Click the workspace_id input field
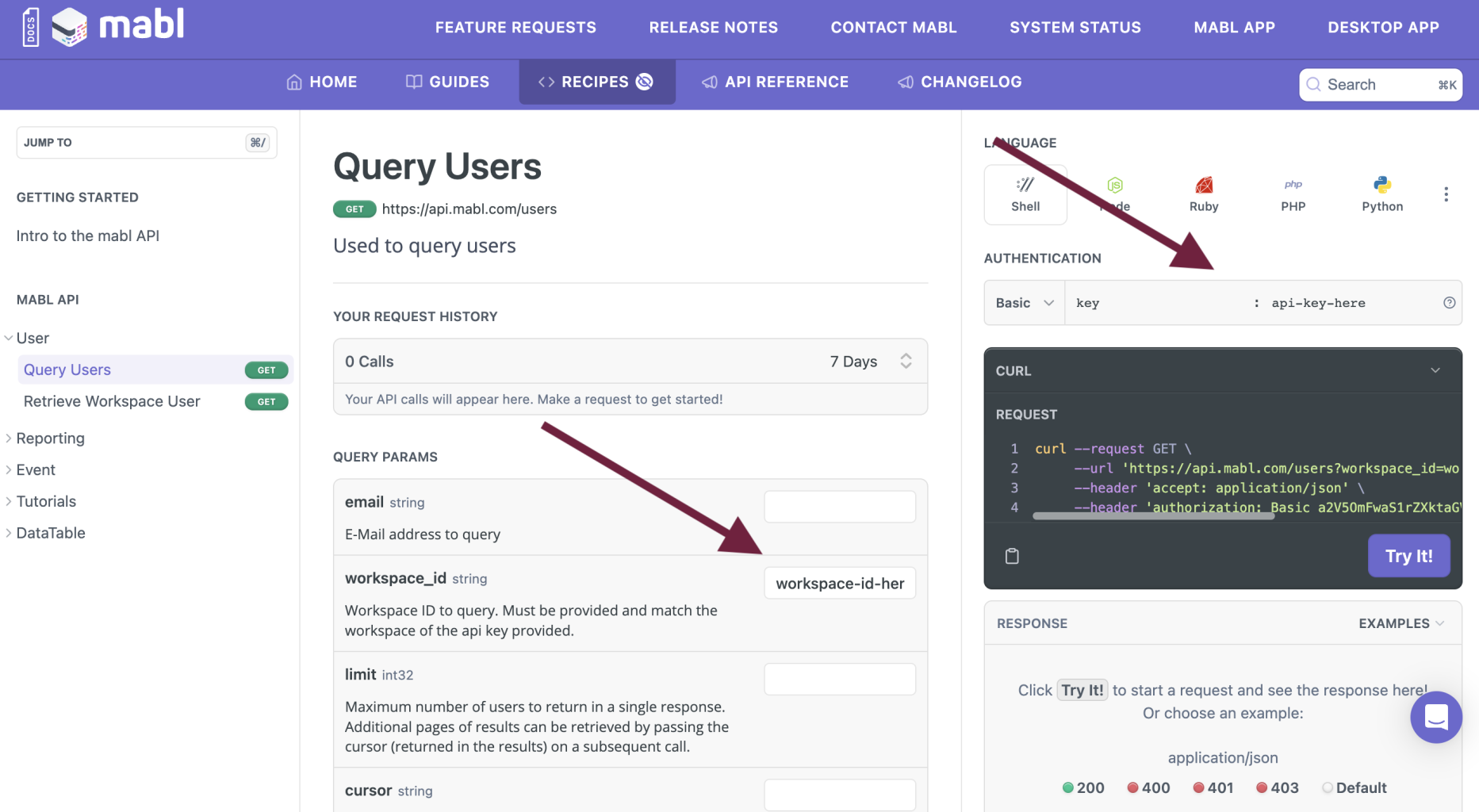 (x=840, y=583)
